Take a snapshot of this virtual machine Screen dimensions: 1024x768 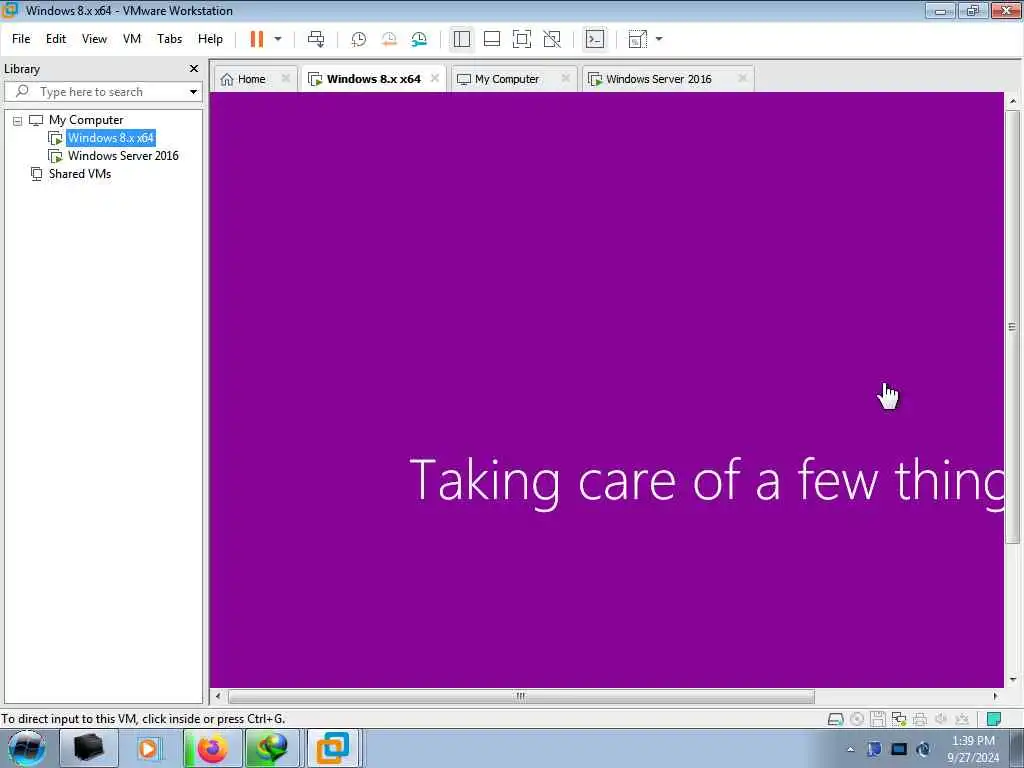click(x=359, y=39)
